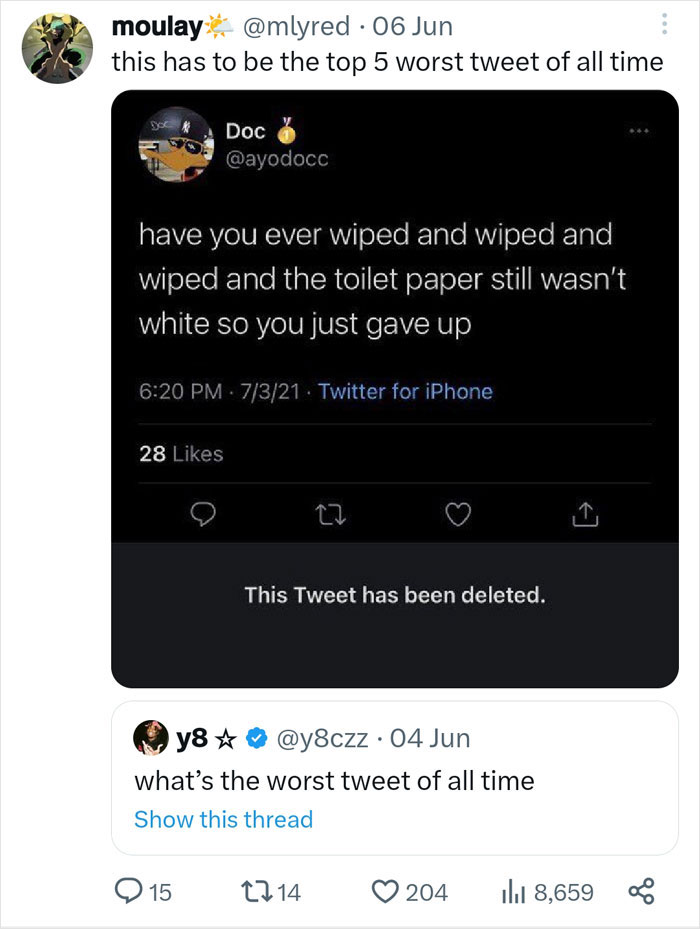This screenshot has height=929, width=700.
Task: Click heart icon inside embedded tweet
Action: click(457, 515)
